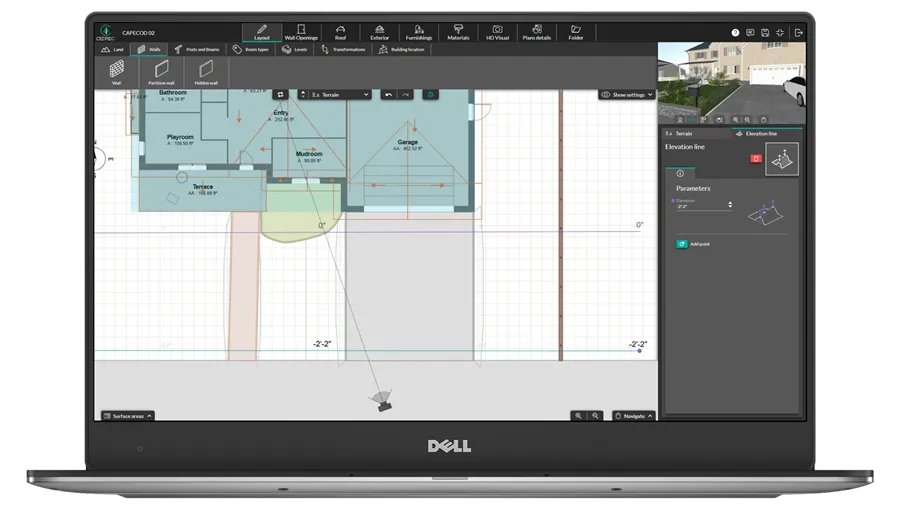Open the Layout tab
The image size is (900, 506).
pos(262,32)
